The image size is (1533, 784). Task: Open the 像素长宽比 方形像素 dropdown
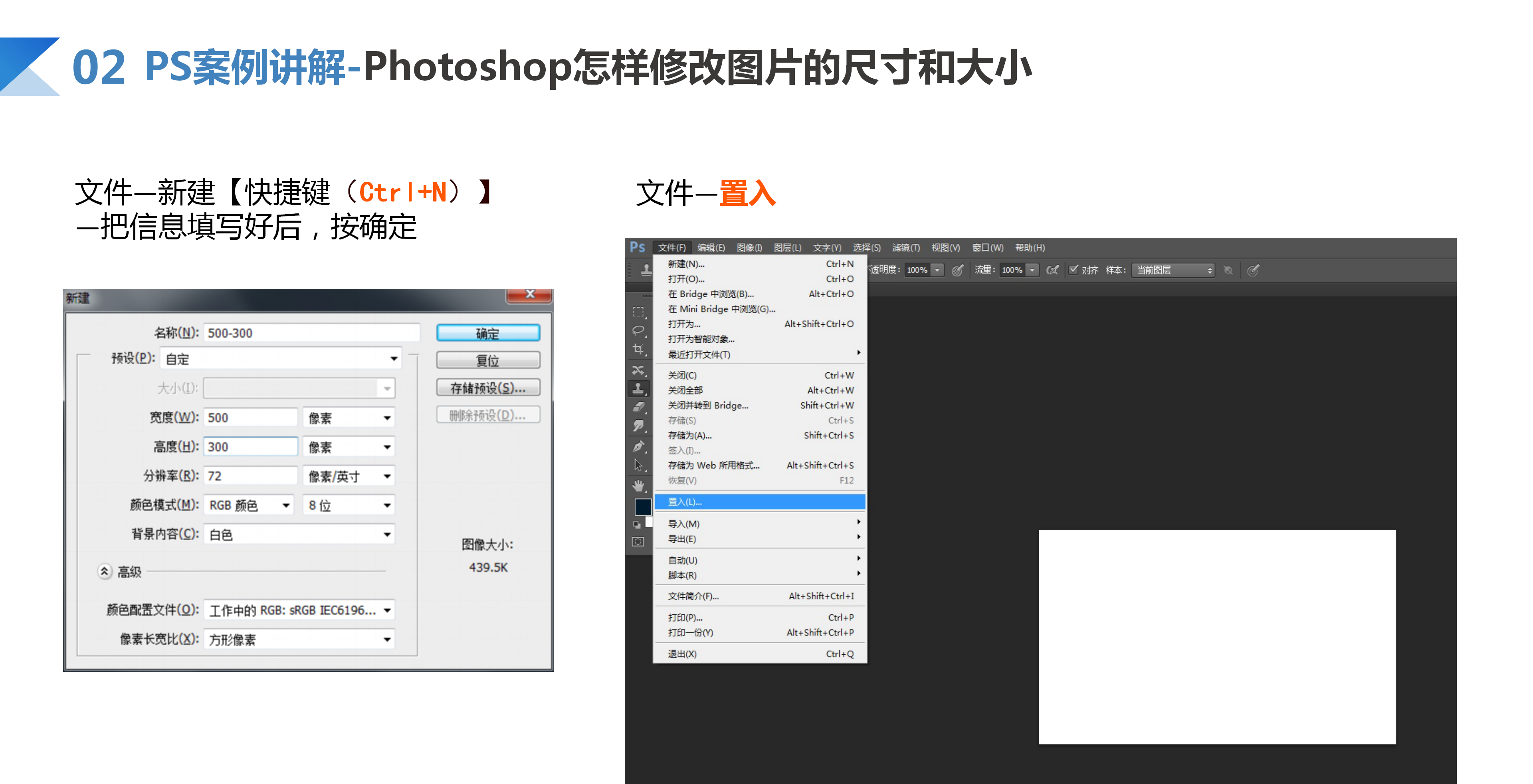click(x=299, y=640)
